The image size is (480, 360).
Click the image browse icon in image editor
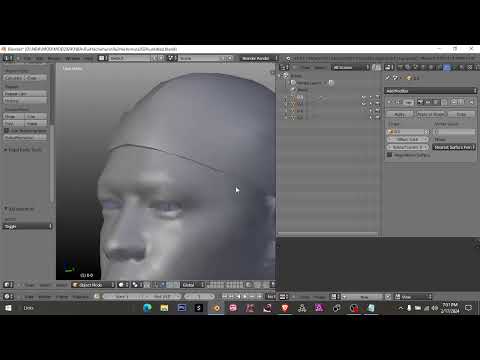click(335, 296)
